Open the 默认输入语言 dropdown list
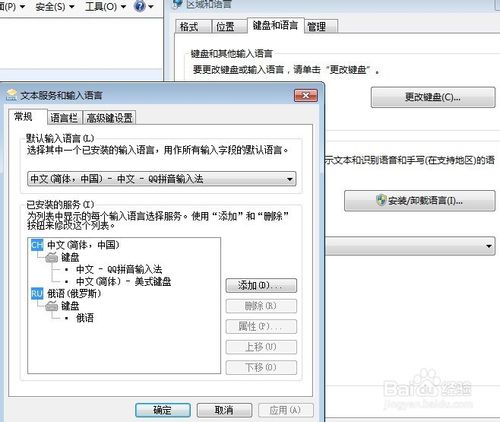 tap(161, 179)
